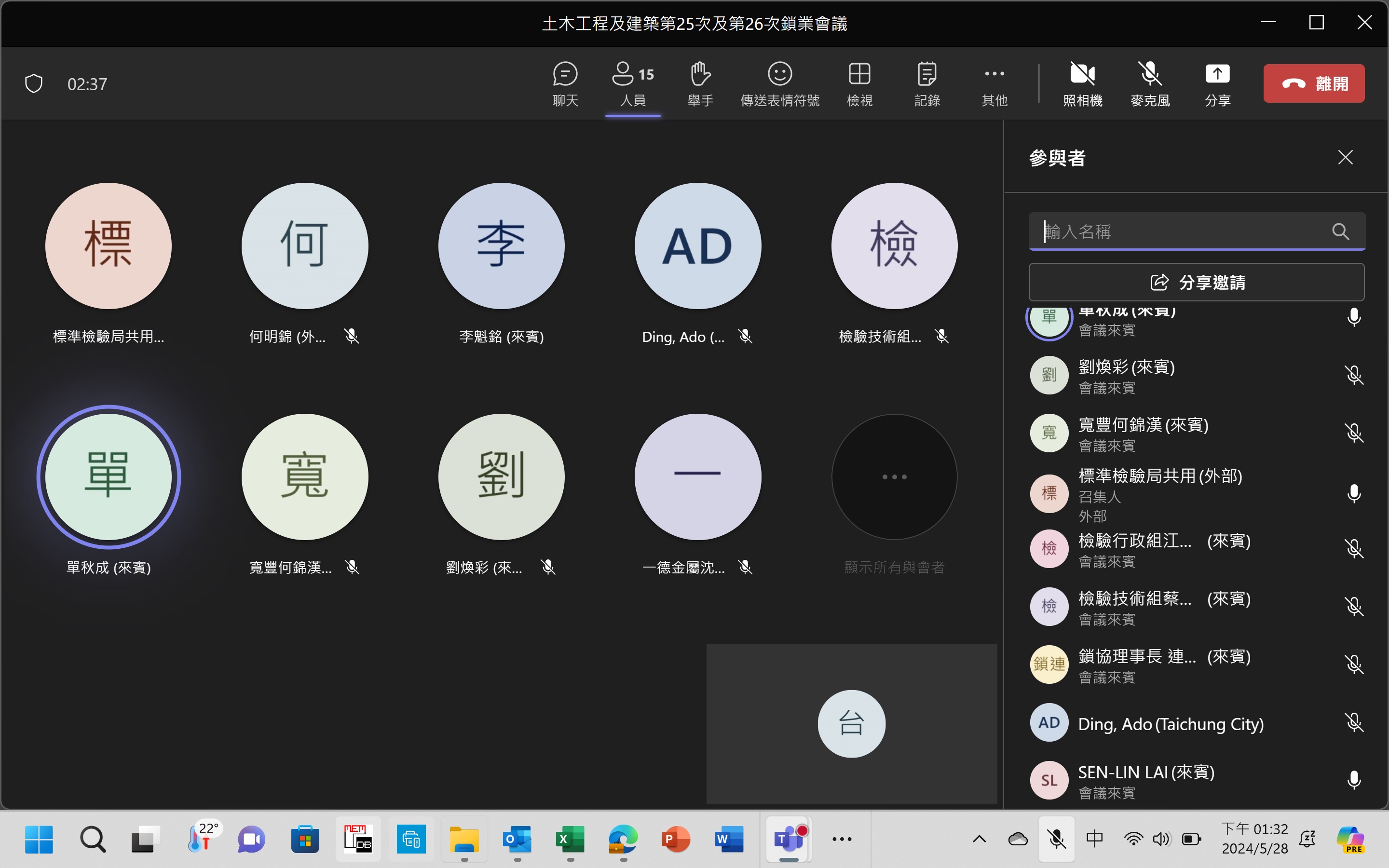Raise hand with 舉手 button

(700, 84)
